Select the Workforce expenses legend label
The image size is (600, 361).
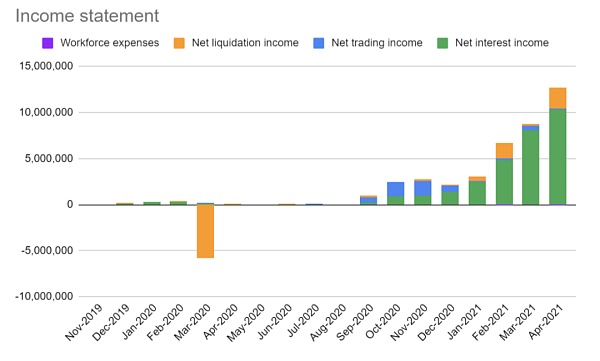109,42
